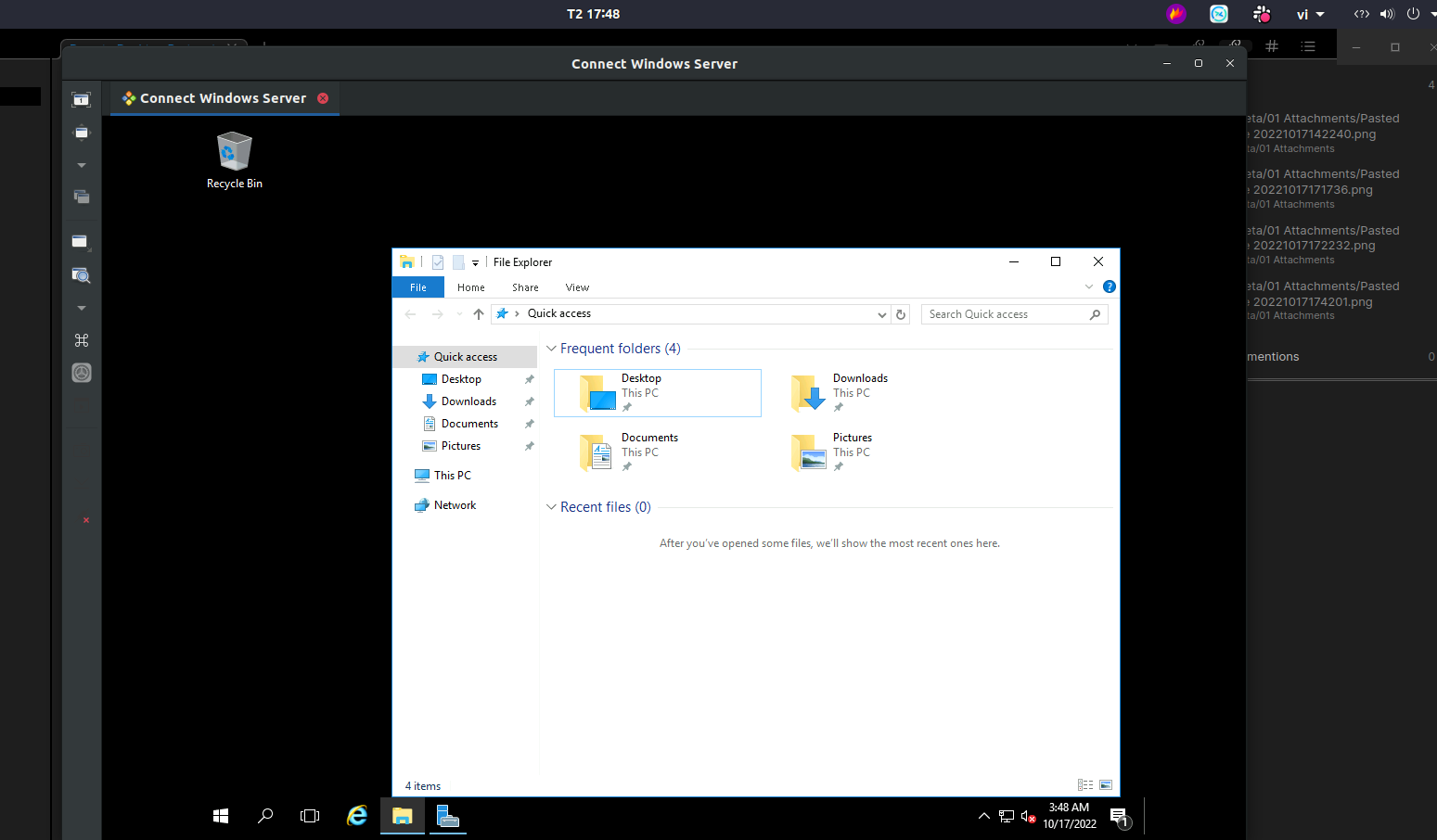Viewport: 1437px width, 840px height.
Task: Switch to large icons view in status bar
Action: click(x=1106, y=785)
